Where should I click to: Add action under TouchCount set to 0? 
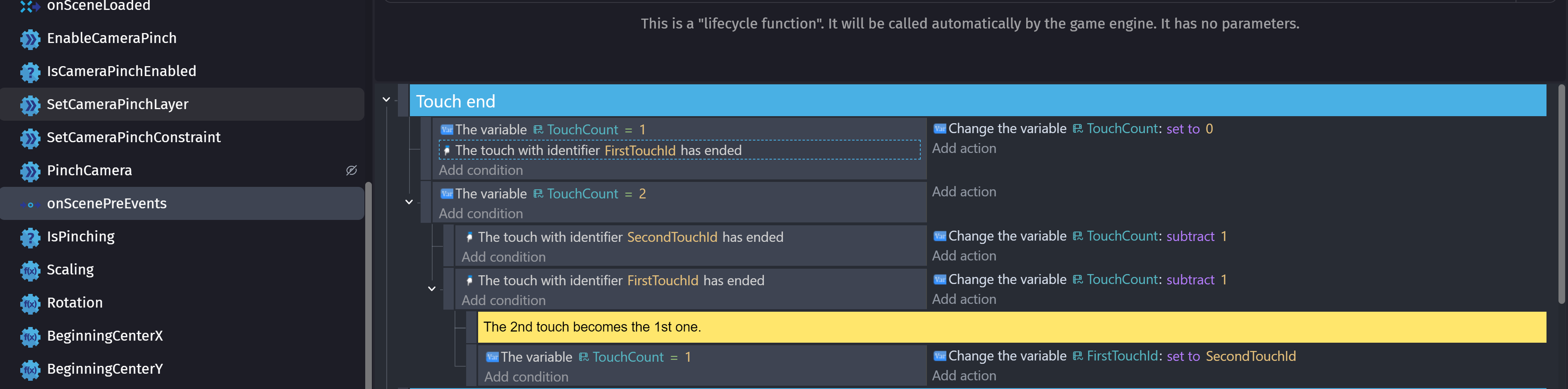pyautogui.click(x=964, y=148)
